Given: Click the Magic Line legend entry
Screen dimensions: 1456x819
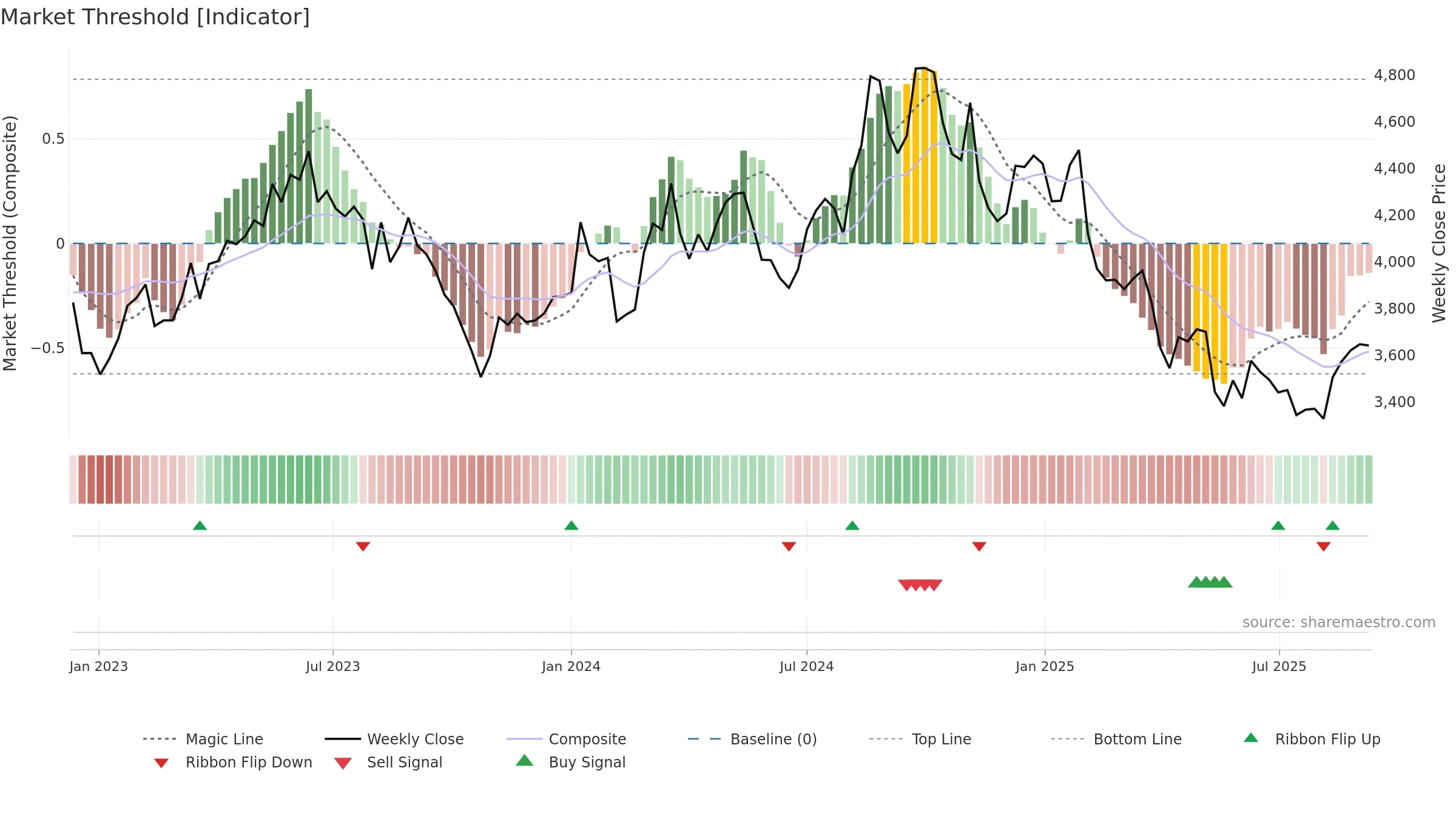Looking at the screenshot, I should click(203, 739).
